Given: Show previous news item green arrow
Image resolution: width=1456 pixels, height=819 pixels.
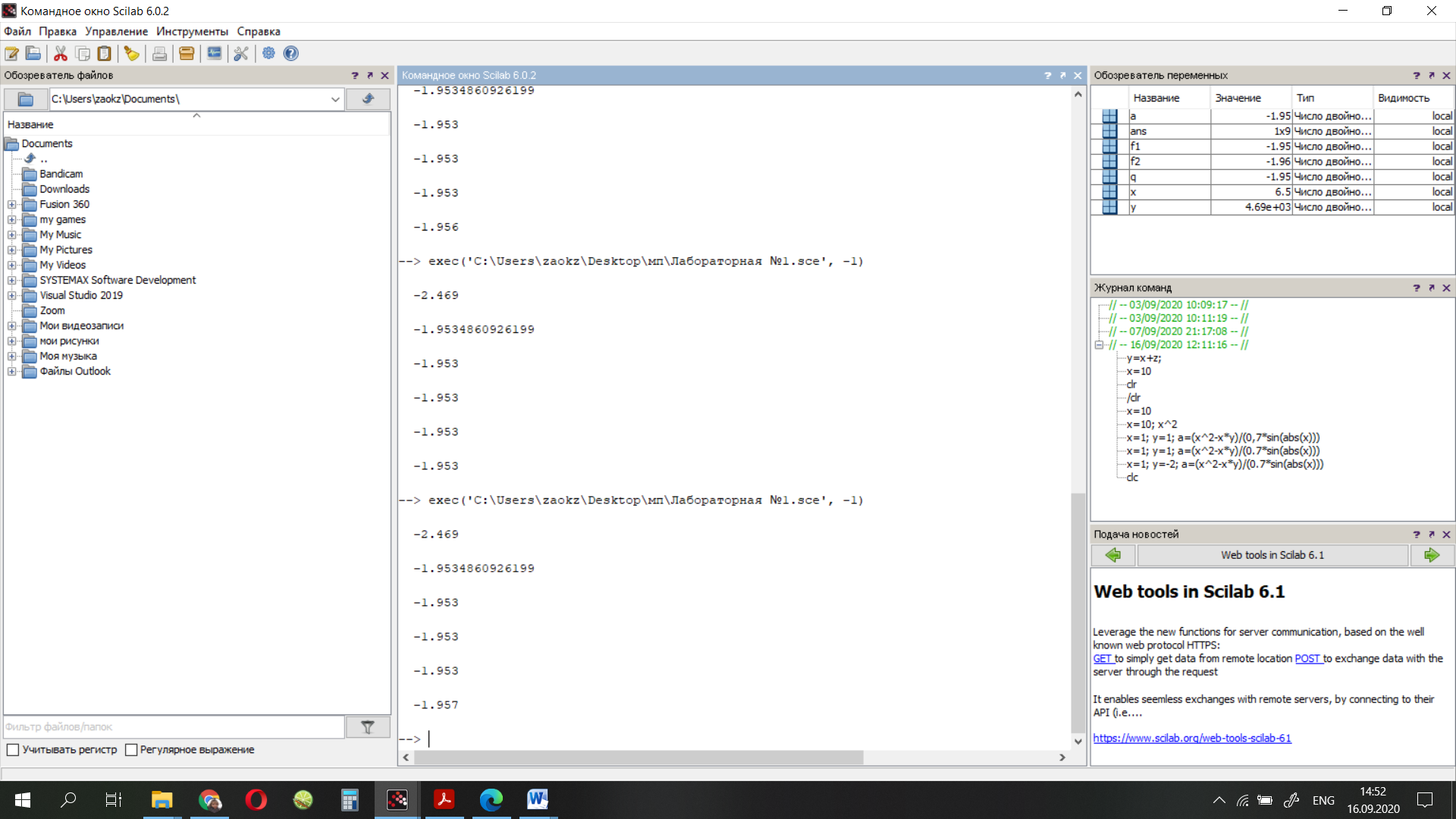Looking at the screenshot, I should pos(1113,555).
